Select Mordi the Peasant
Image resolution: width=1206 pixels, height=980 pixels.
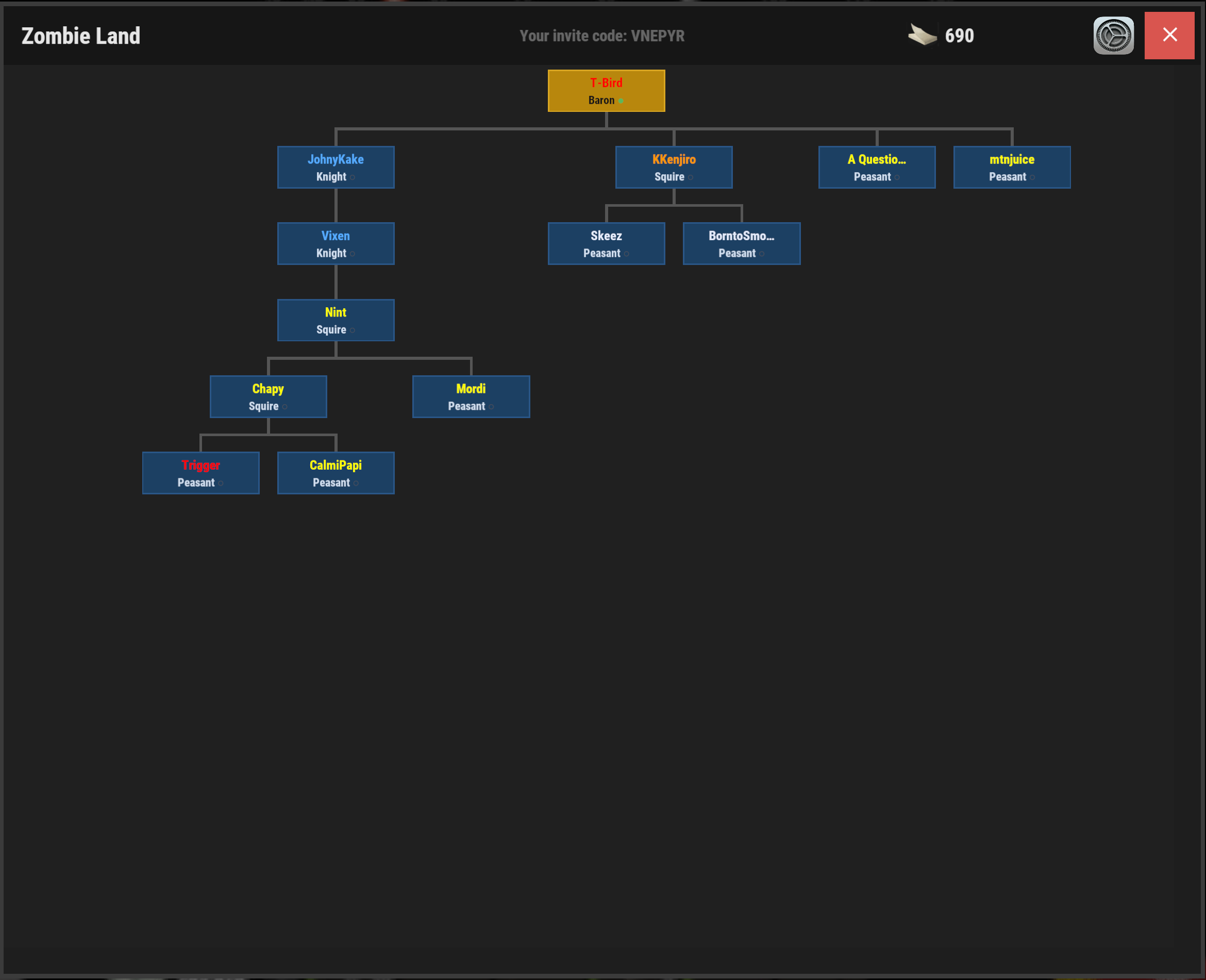471,396
